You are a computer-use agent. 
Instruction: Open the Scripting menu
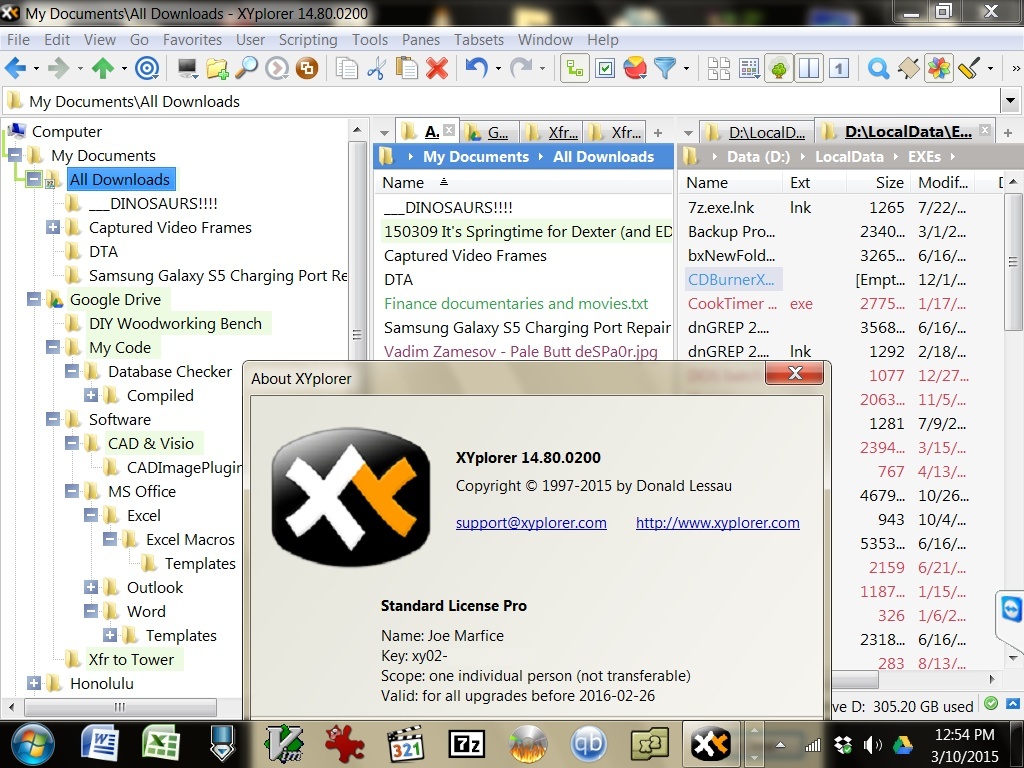pos(307,40)
